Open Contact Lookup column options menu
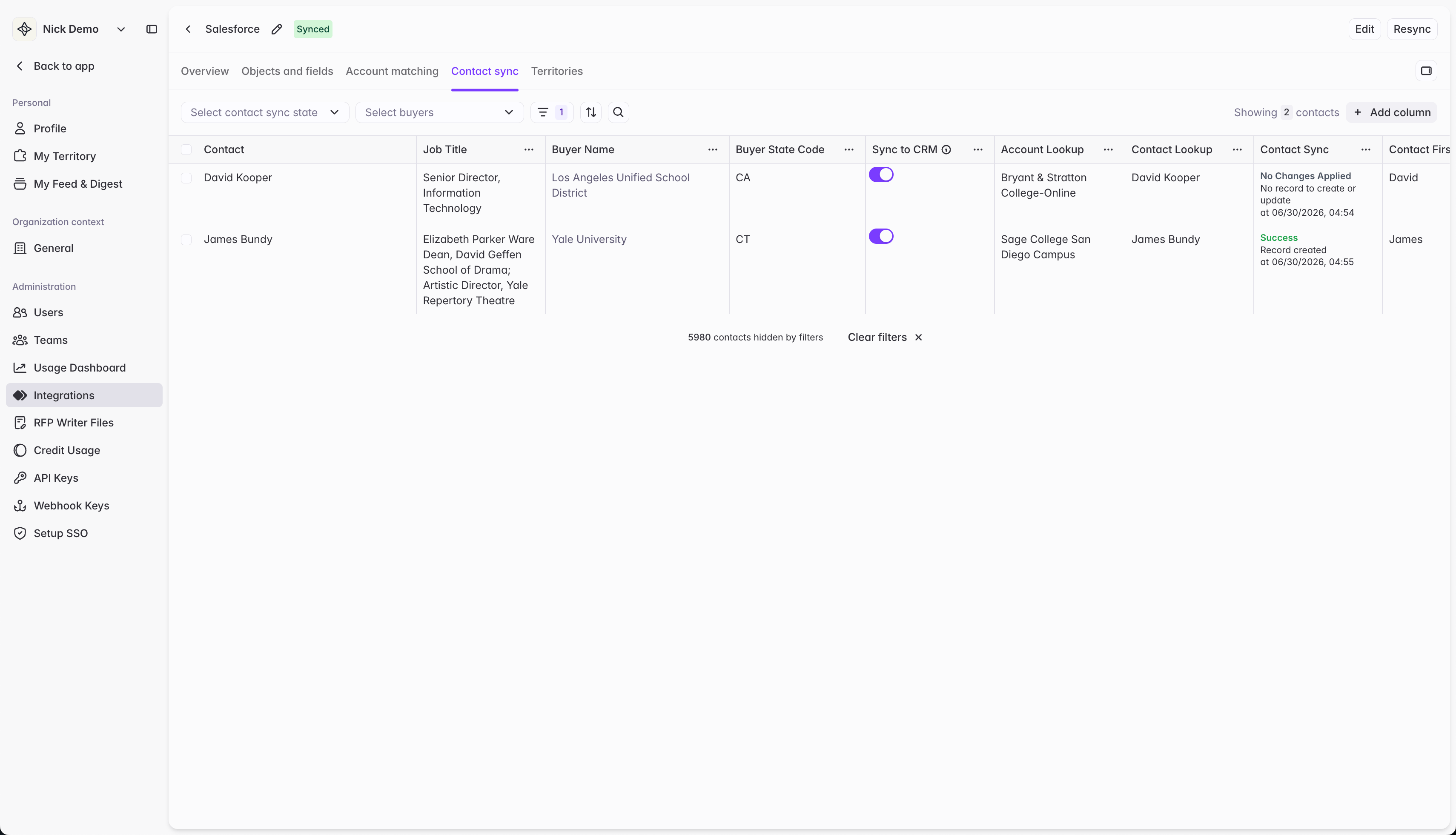This screenshot has width=1456, height=835. (x=1238, y=150)
